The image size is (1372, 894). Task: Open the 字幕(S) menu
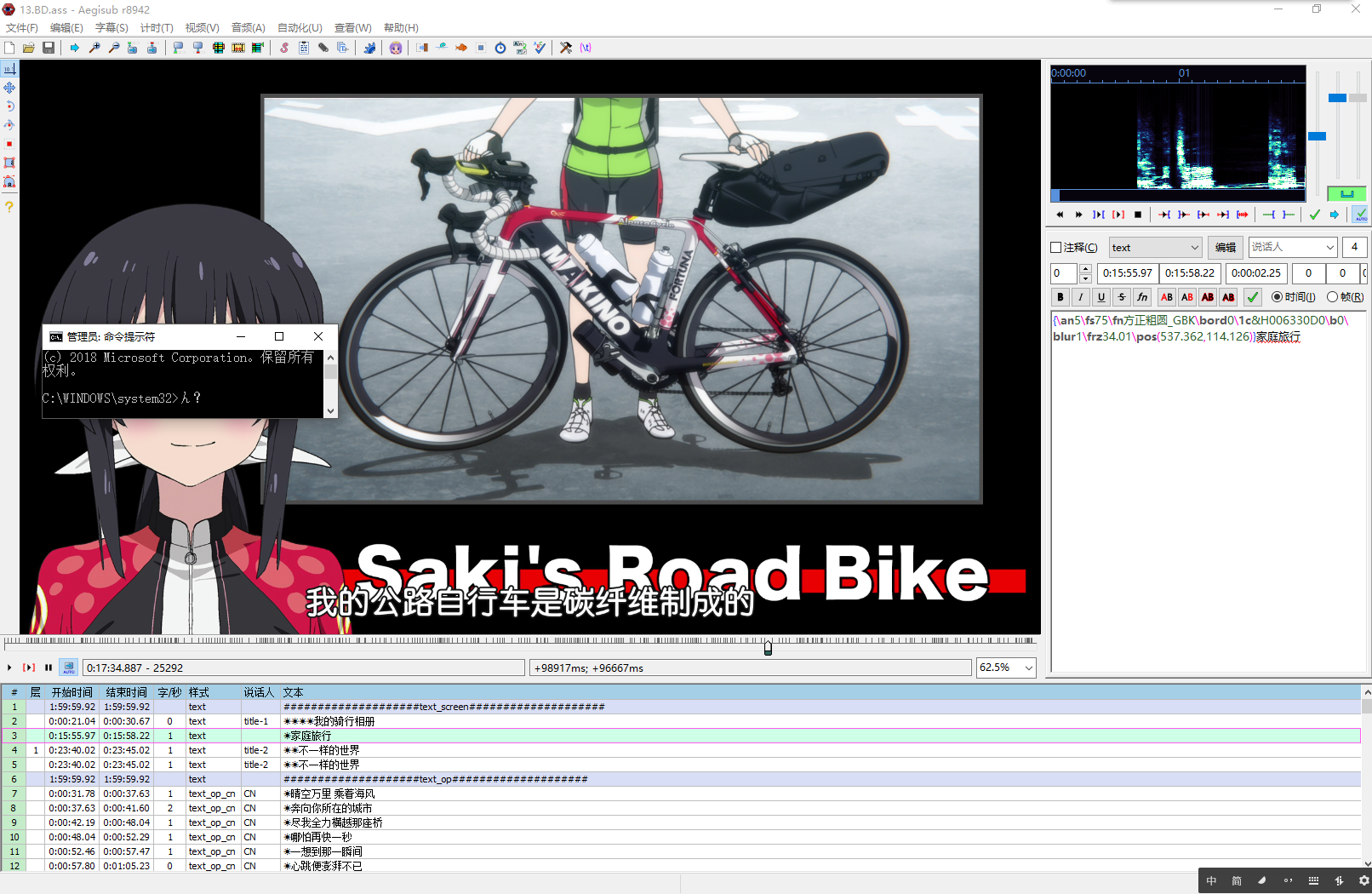pyautogui.click(x=111, y=28)
